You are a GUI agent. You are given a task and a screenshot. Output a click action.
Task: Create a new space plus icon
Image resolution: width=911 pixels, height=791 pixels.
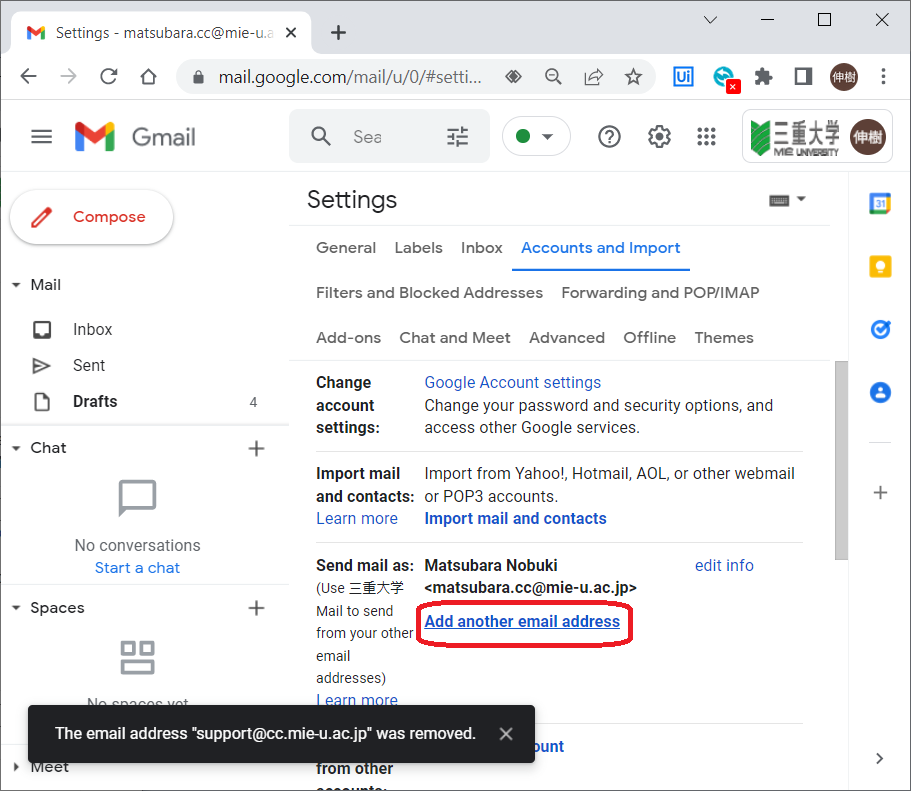pos(256,608)
